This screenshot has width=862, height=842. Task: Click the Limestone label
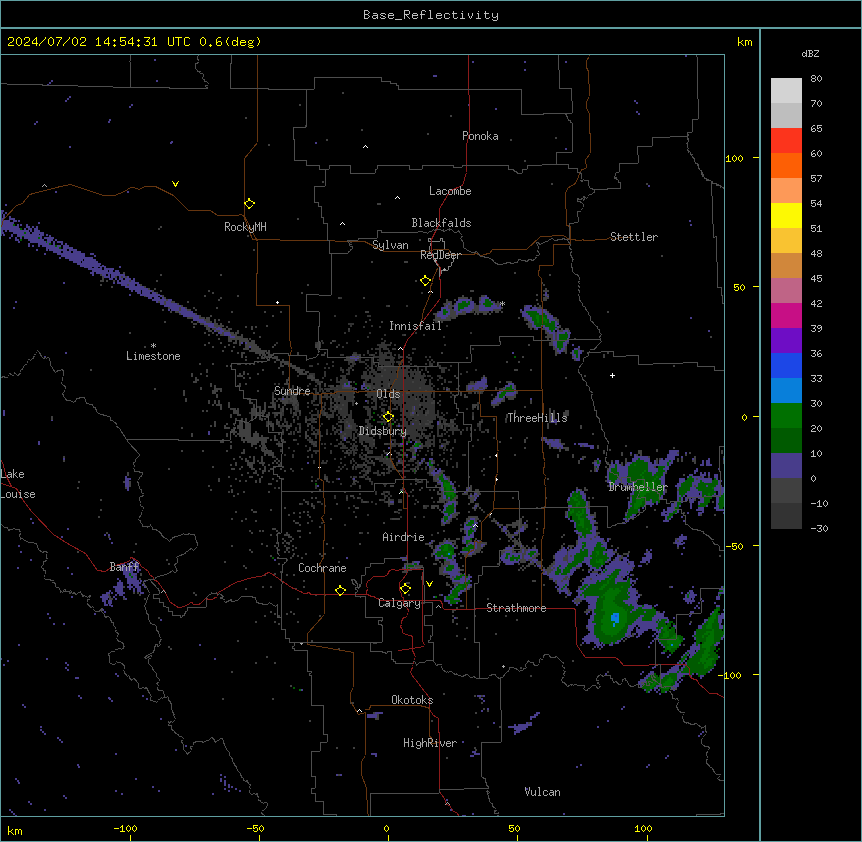pyautogui.click(x=153, y=356)
